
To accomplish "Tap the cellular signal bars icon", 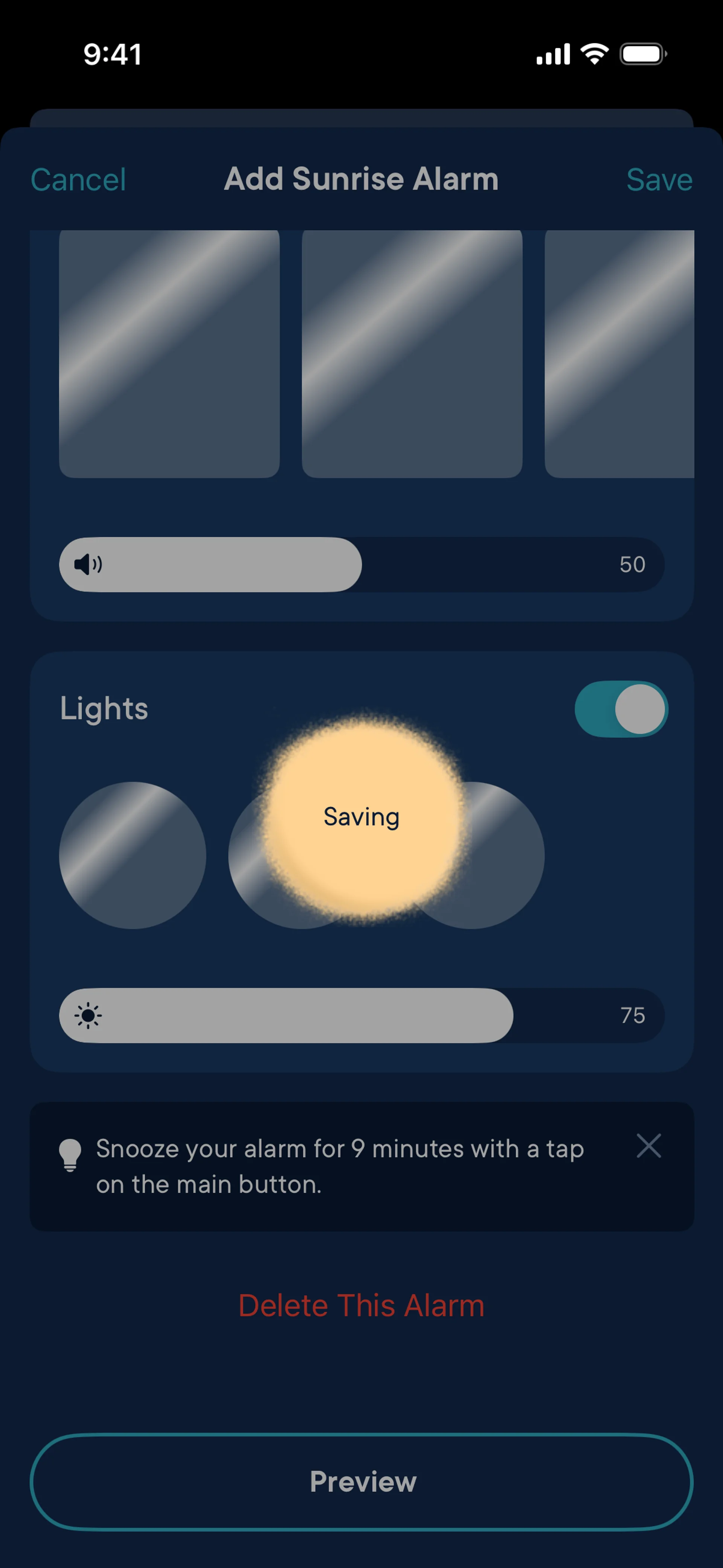I will [552, 53].
